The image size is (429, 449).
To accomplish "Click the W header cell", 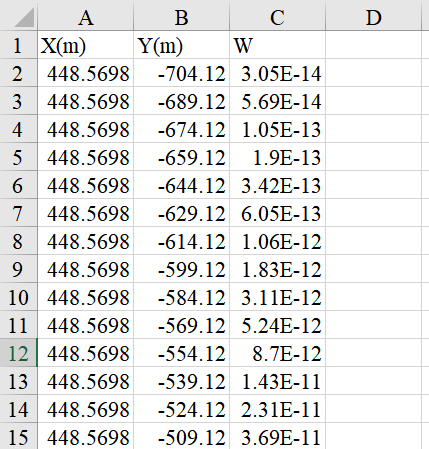I will 277,45.
